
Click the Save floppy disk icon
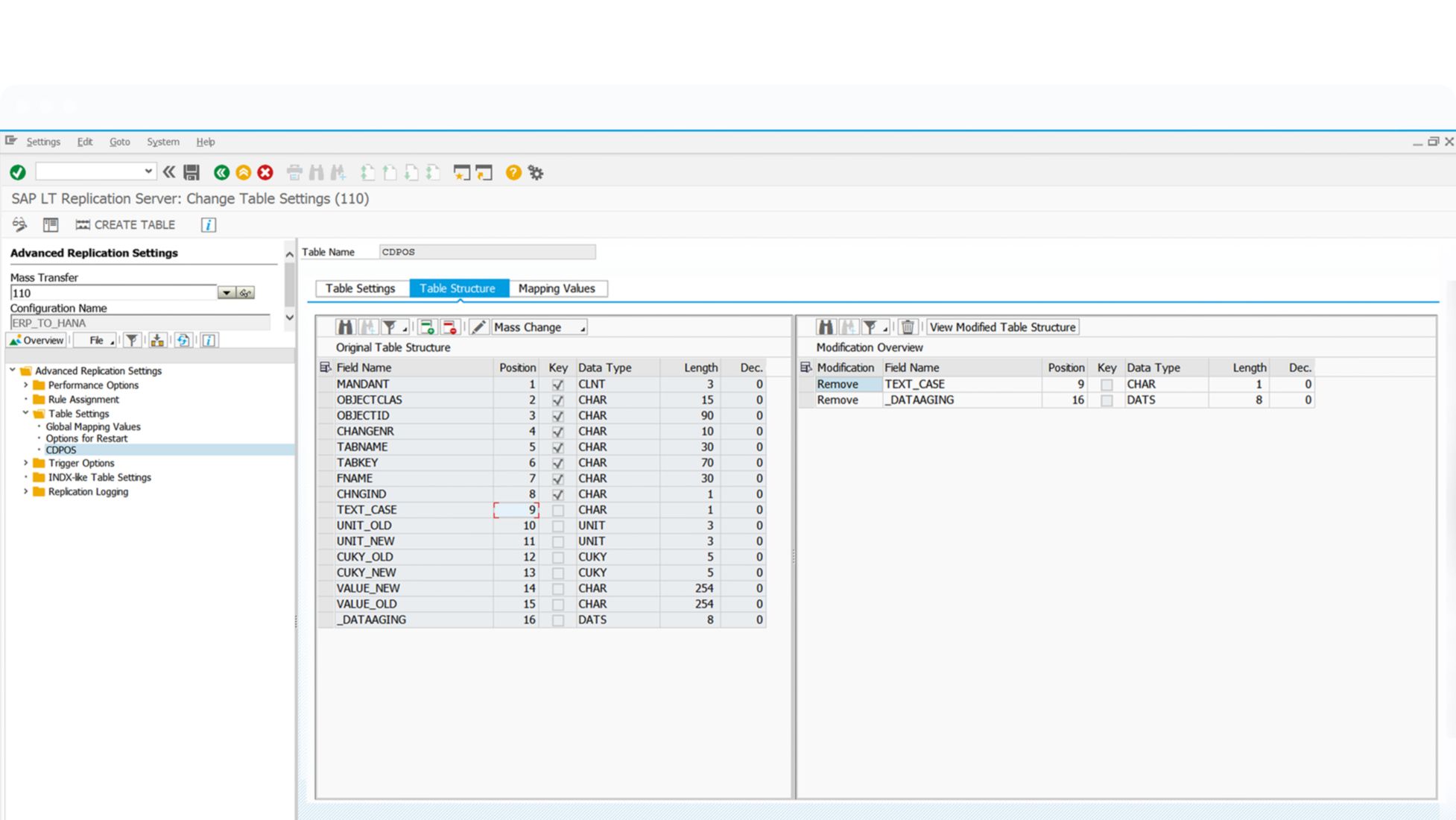coord(192,173)
